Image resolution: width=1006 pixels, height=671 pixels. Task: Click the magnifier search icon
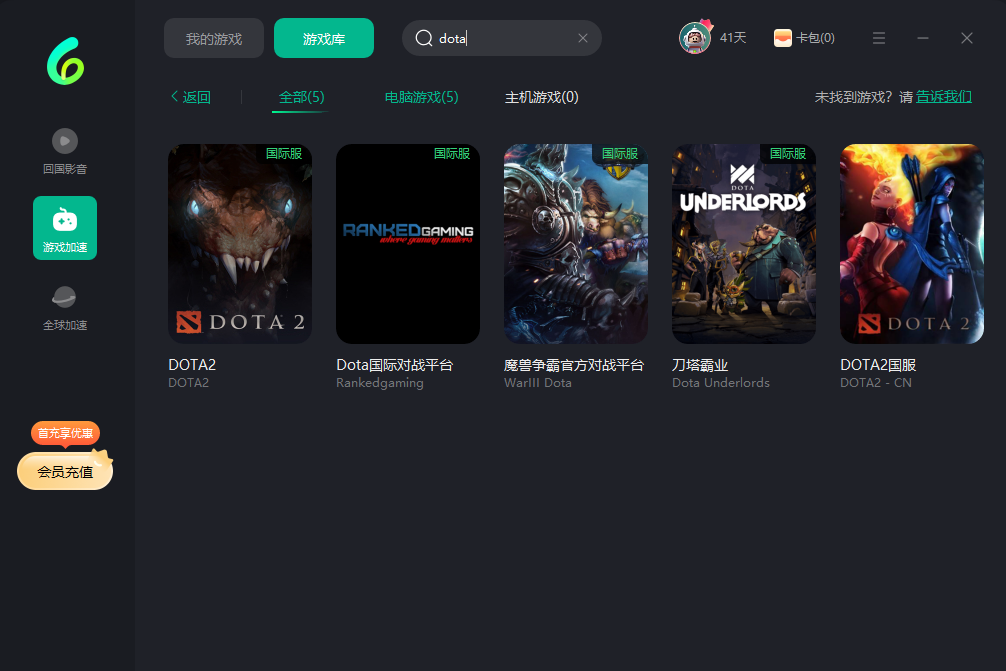coord(424,38)
